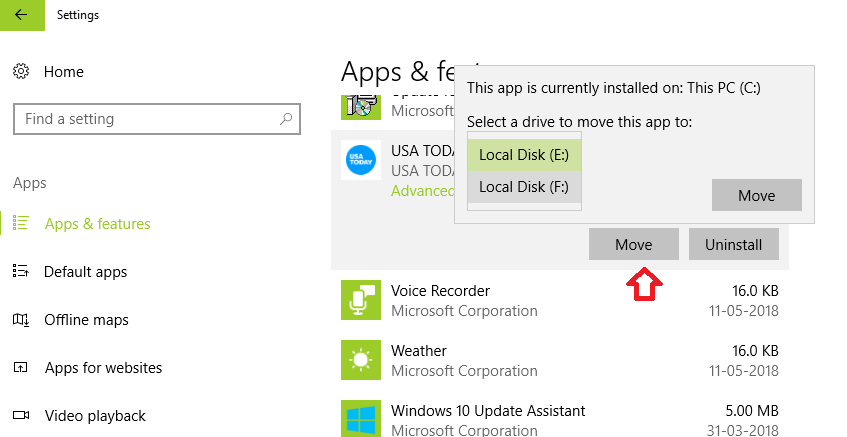Screen dimensions: 847x437
Task: Click the 5.00 MB size value
Action: [752, 411]
